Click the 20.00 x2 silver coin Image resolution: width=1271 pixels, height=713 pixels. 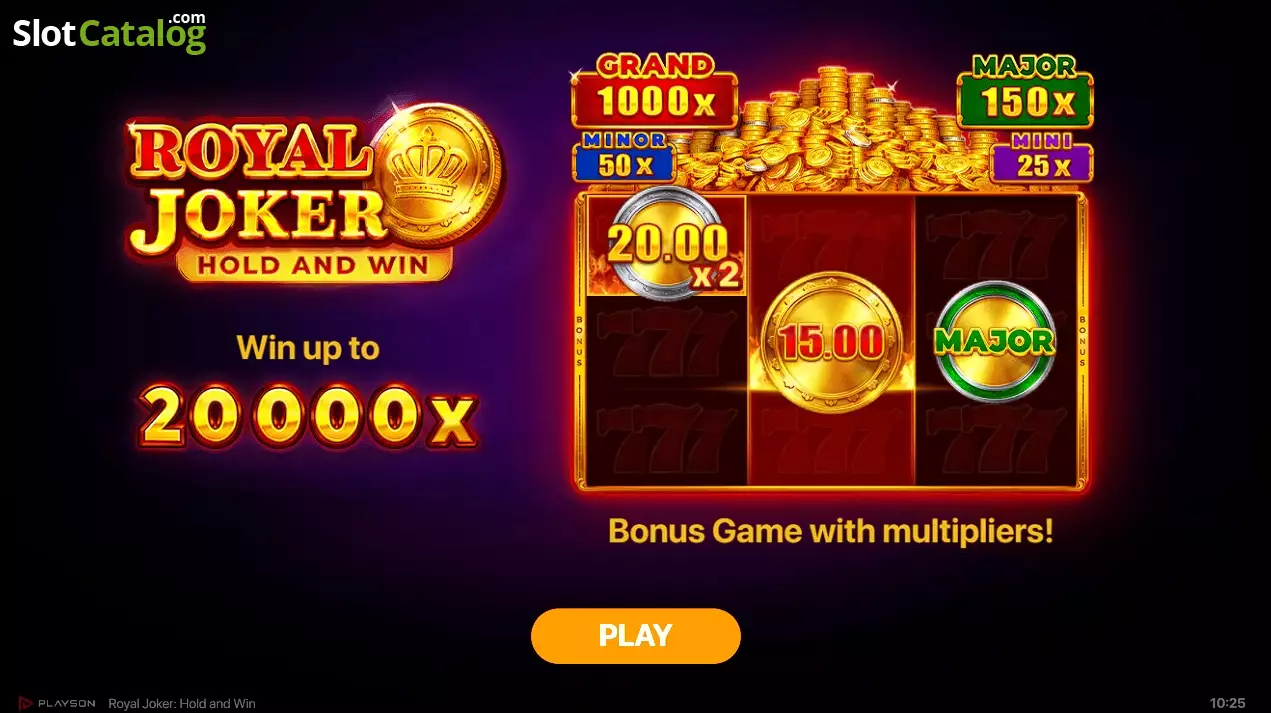click(668, 243)
